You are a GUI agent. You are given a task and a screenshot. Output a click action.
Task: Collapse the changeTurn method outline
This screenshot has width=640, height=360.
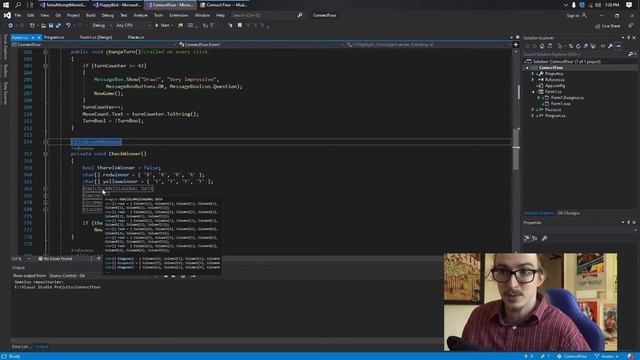click(45, 52)
